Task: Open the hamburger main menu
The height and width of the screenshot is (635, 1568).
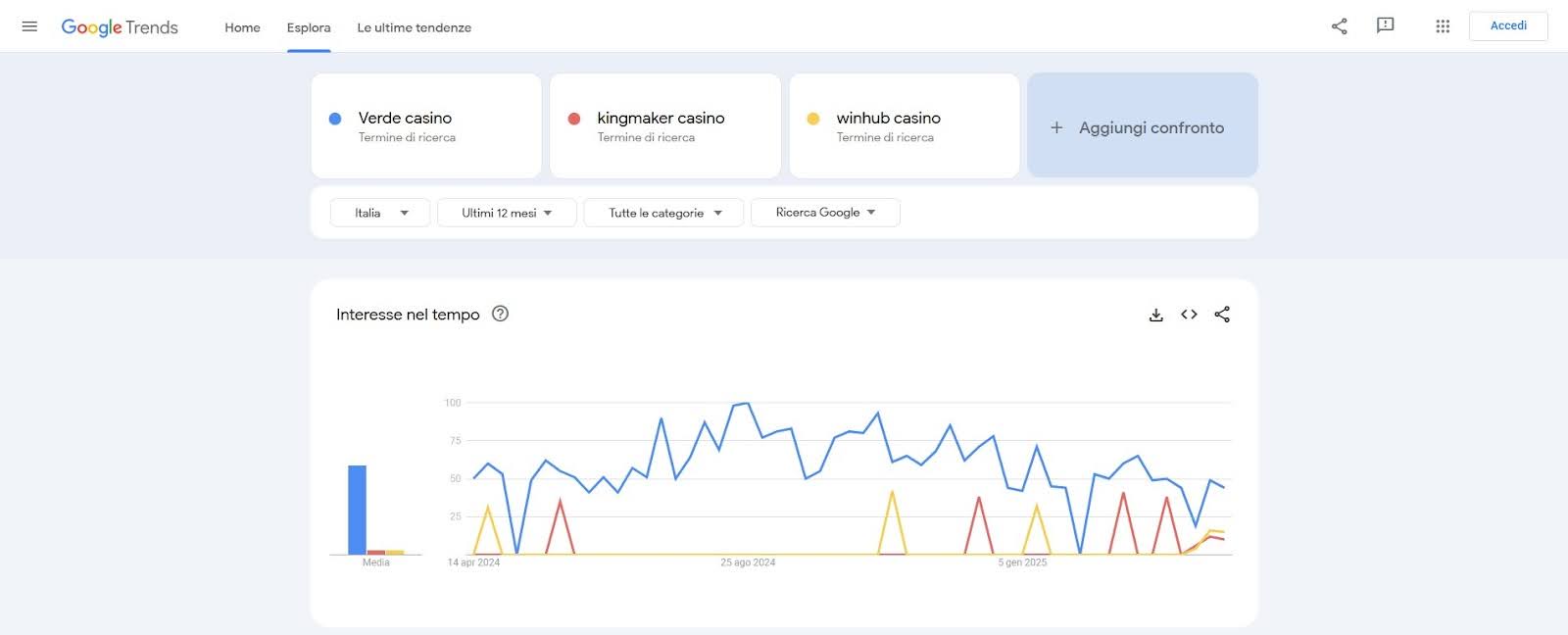Action: pyautogui.click(x=29, y=26)
